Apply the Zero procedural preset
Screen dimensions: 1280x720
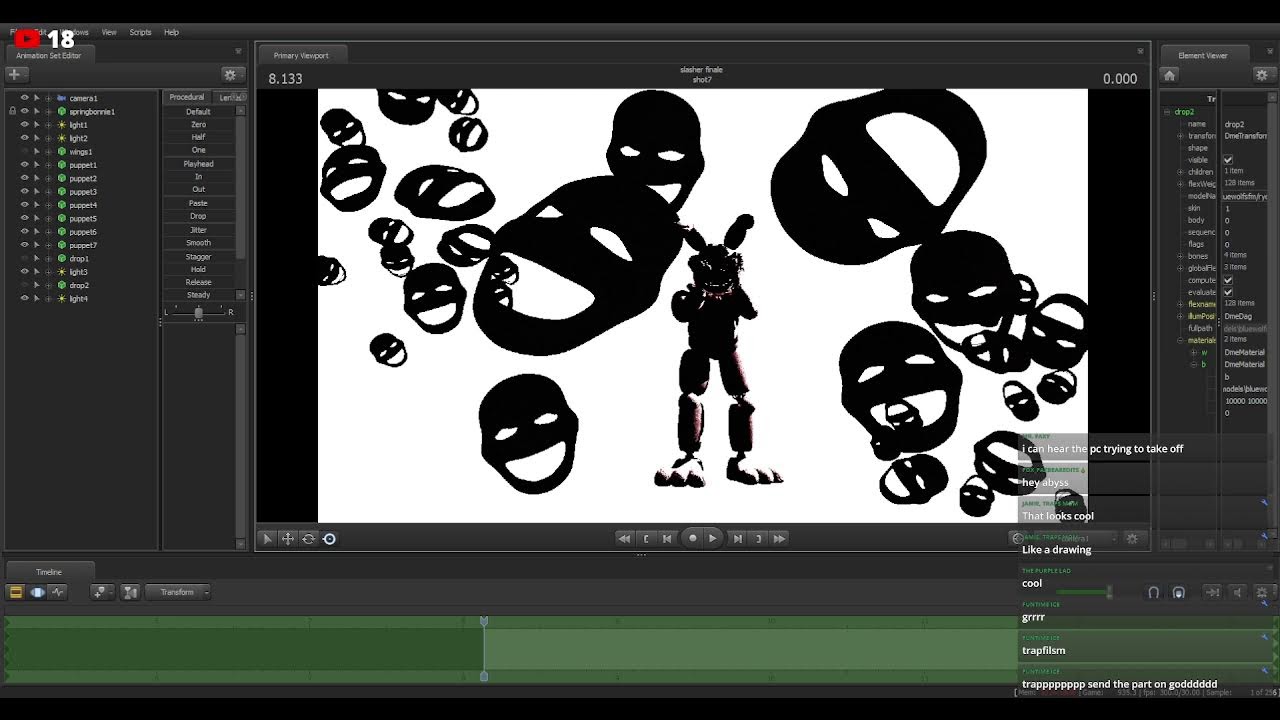[x=198, y=124]
